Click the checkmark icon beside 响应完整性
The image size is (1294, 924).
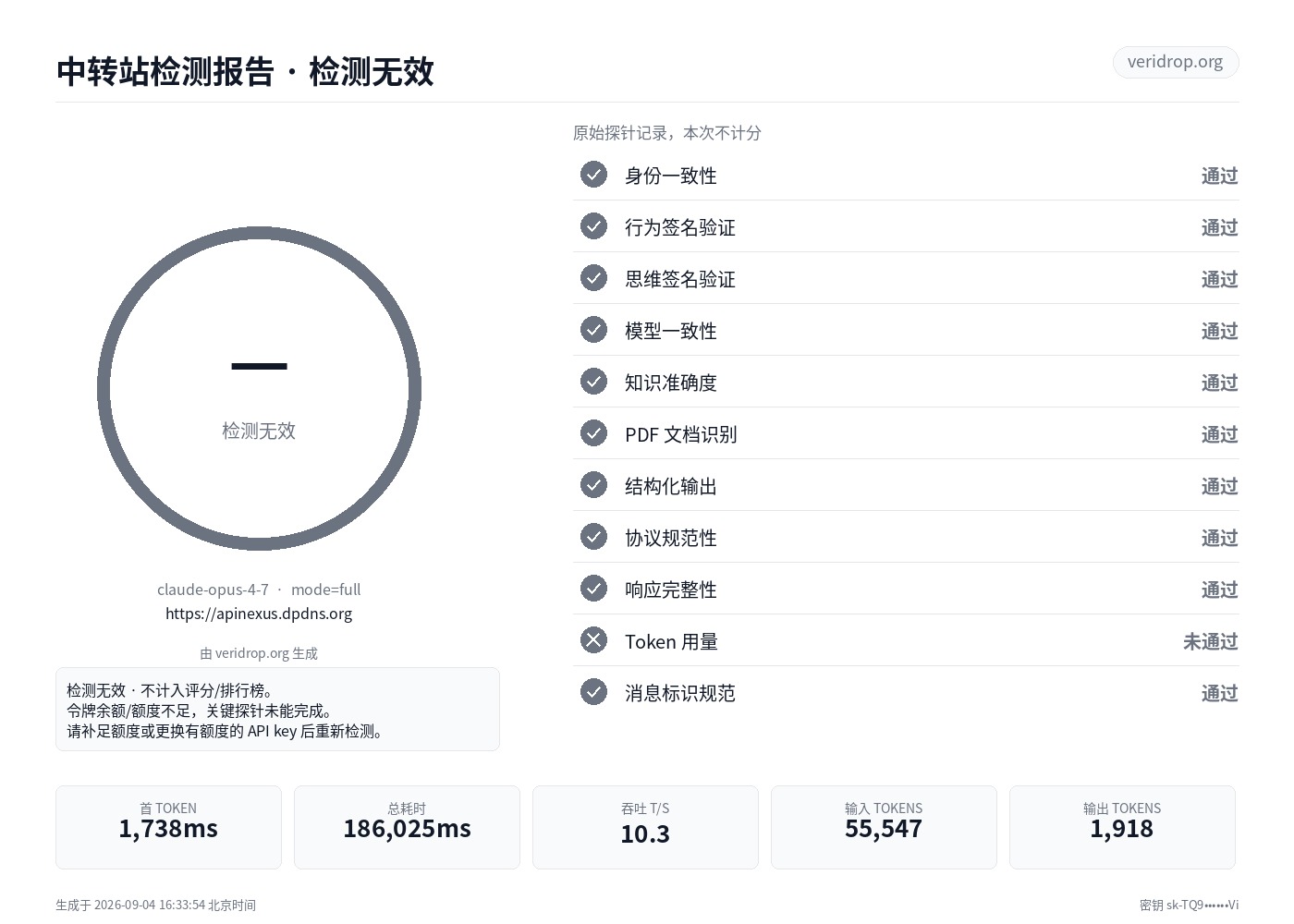593,589
